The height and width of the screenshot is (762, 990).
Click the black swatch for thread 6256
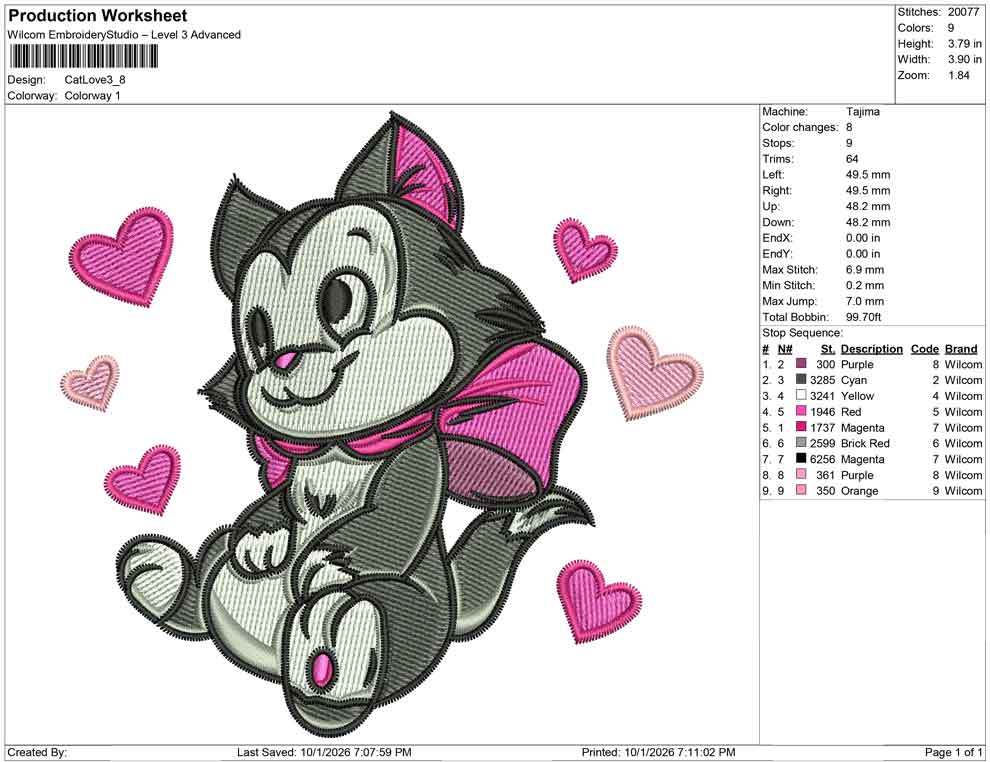click(x=801, y=458)
